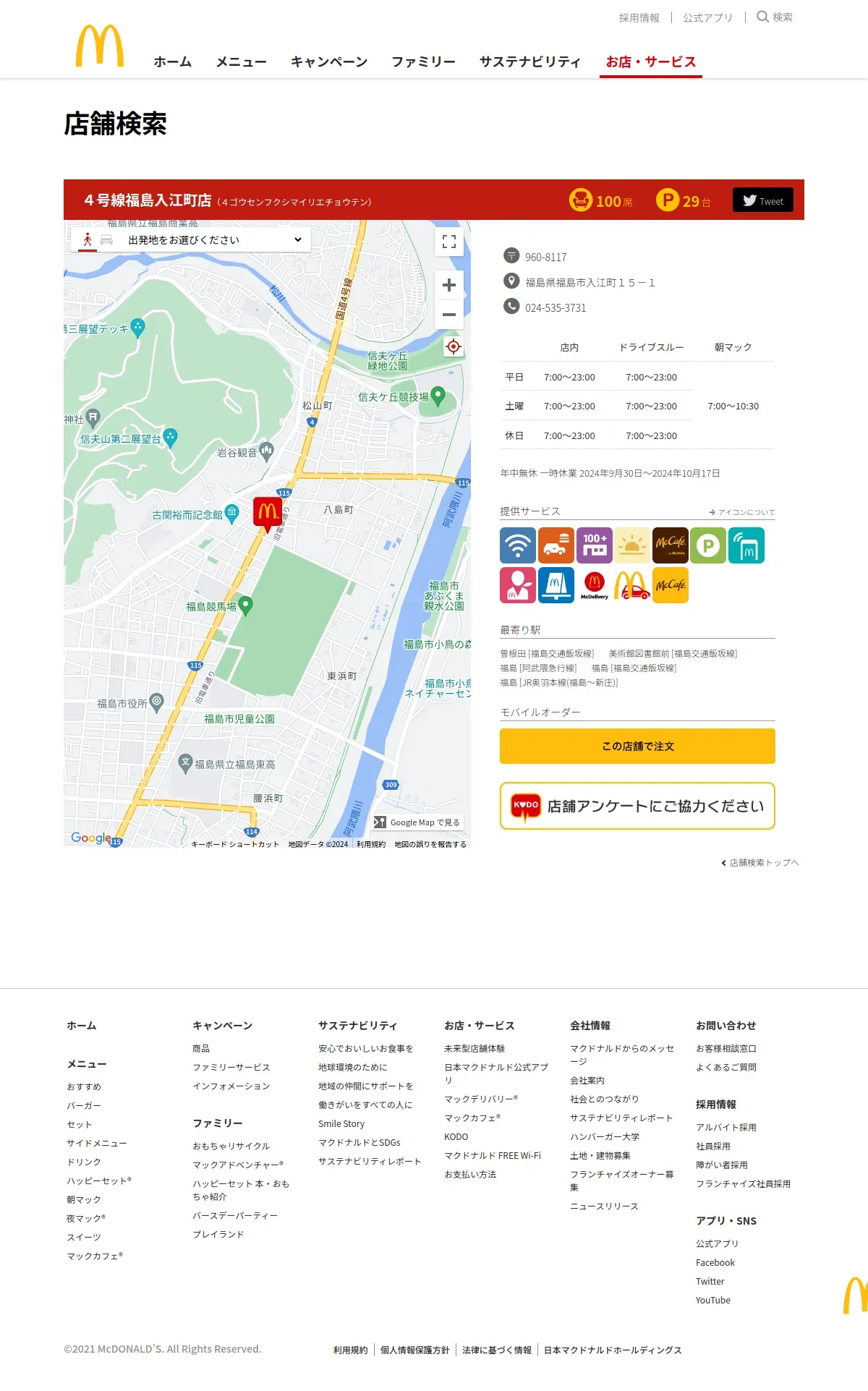
Task: Select the お店・サービス navigation tab
Action: click(651, 62)
